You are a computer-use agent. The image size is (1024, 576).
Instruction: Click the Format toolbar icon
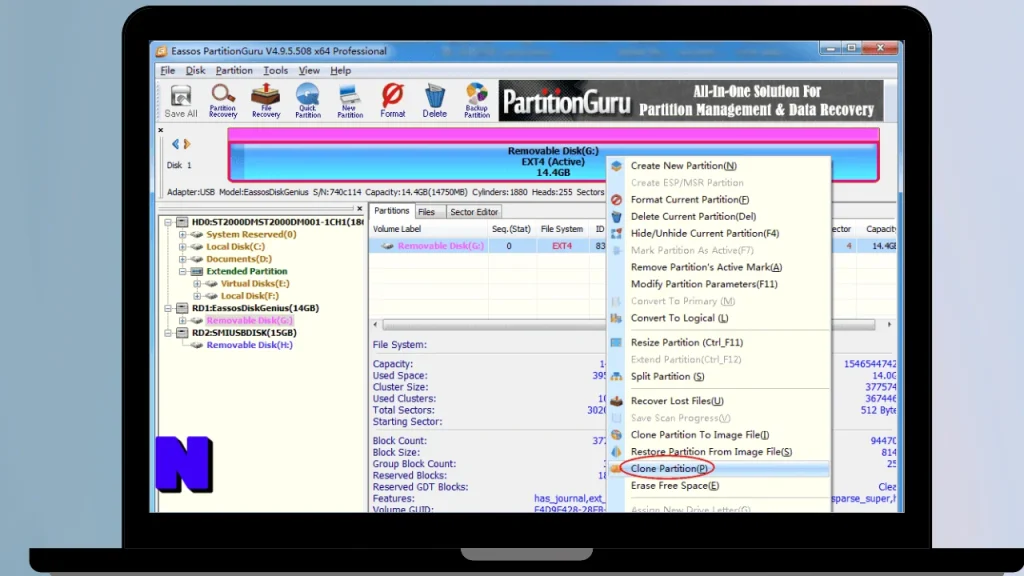[x=392, y=101]
